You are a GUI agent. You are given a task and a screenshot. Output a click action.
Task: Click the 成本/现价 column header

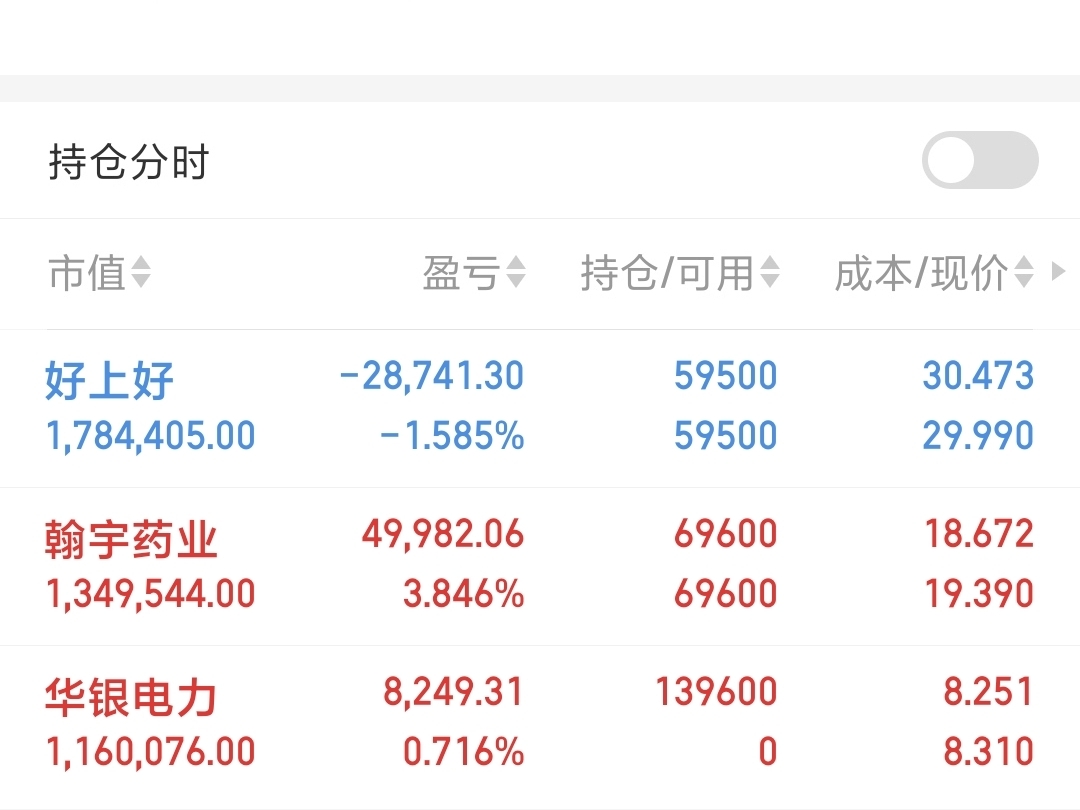coord(922,273)
